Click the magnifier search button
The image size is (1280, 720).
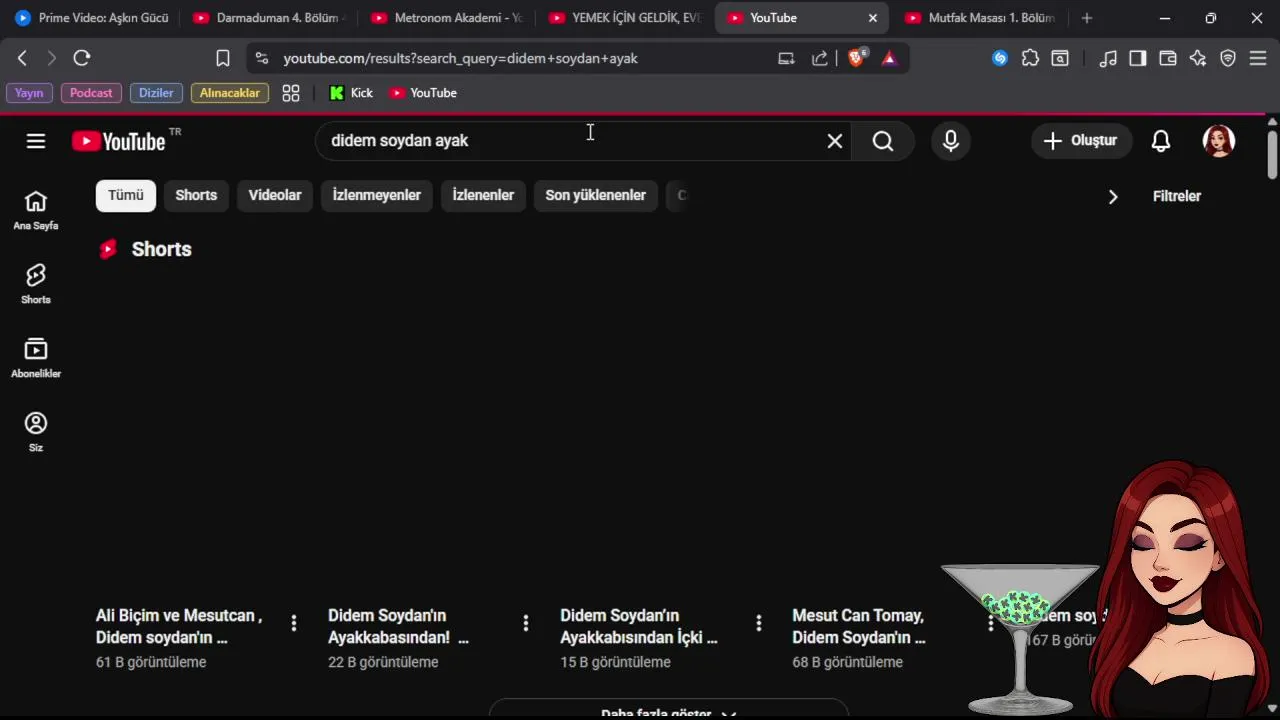(x=883, y=141)
